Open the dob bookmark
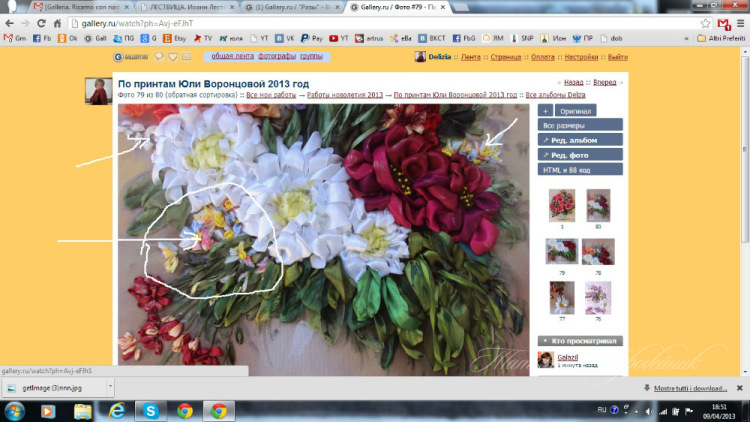 (611, 38)
